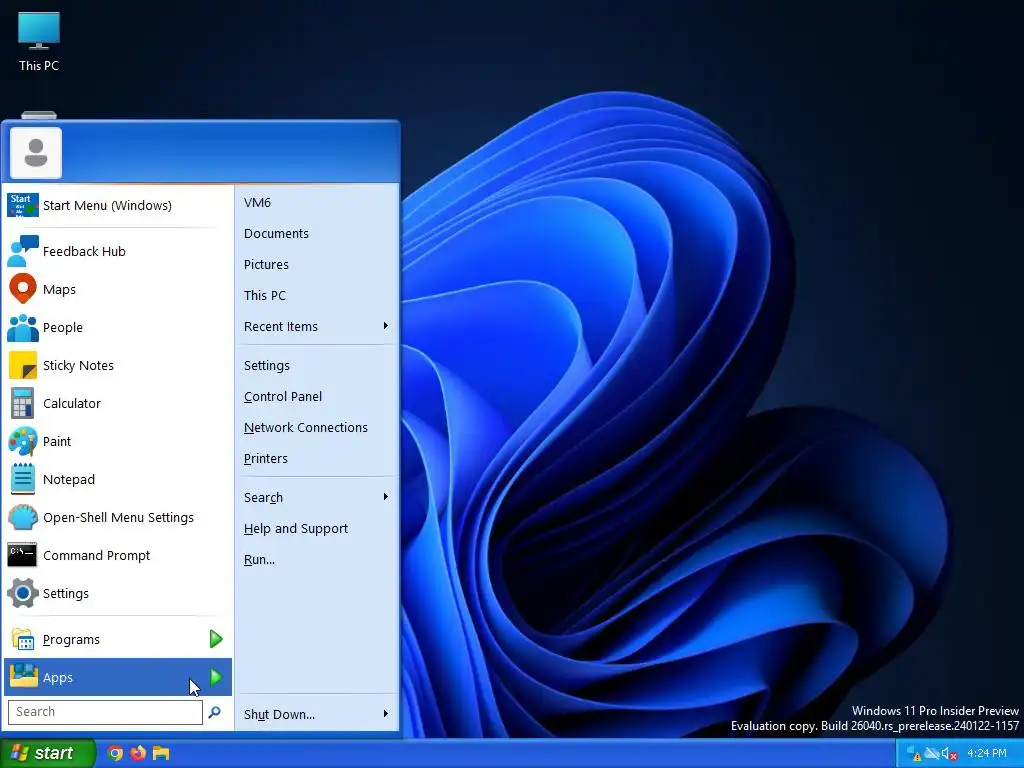Open the Maps app icon
The height and width of the screenshot is (768, 1024).
coord(22,289)
